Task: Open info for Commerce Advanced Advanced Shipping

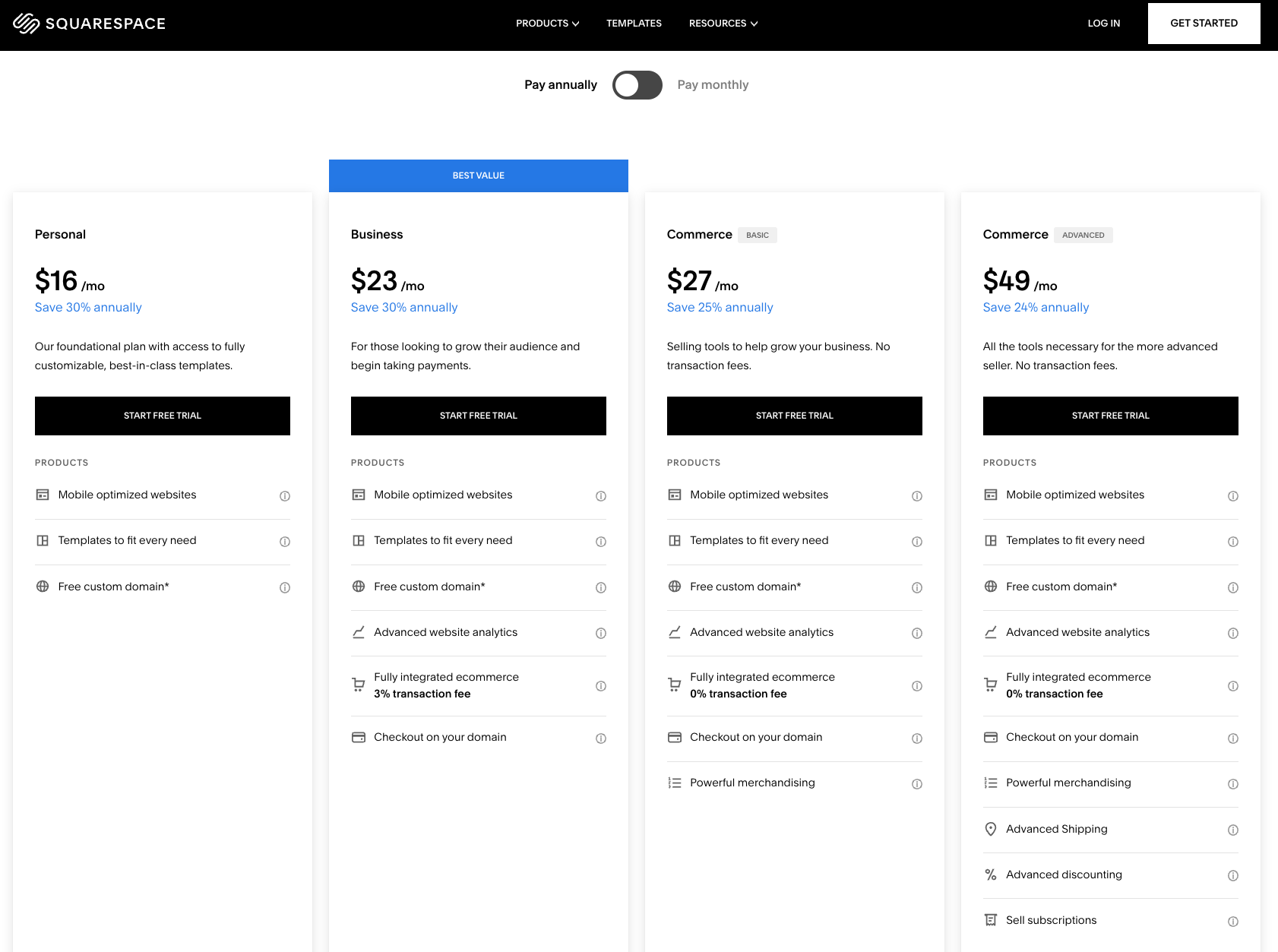Action: pos(1233,830)
